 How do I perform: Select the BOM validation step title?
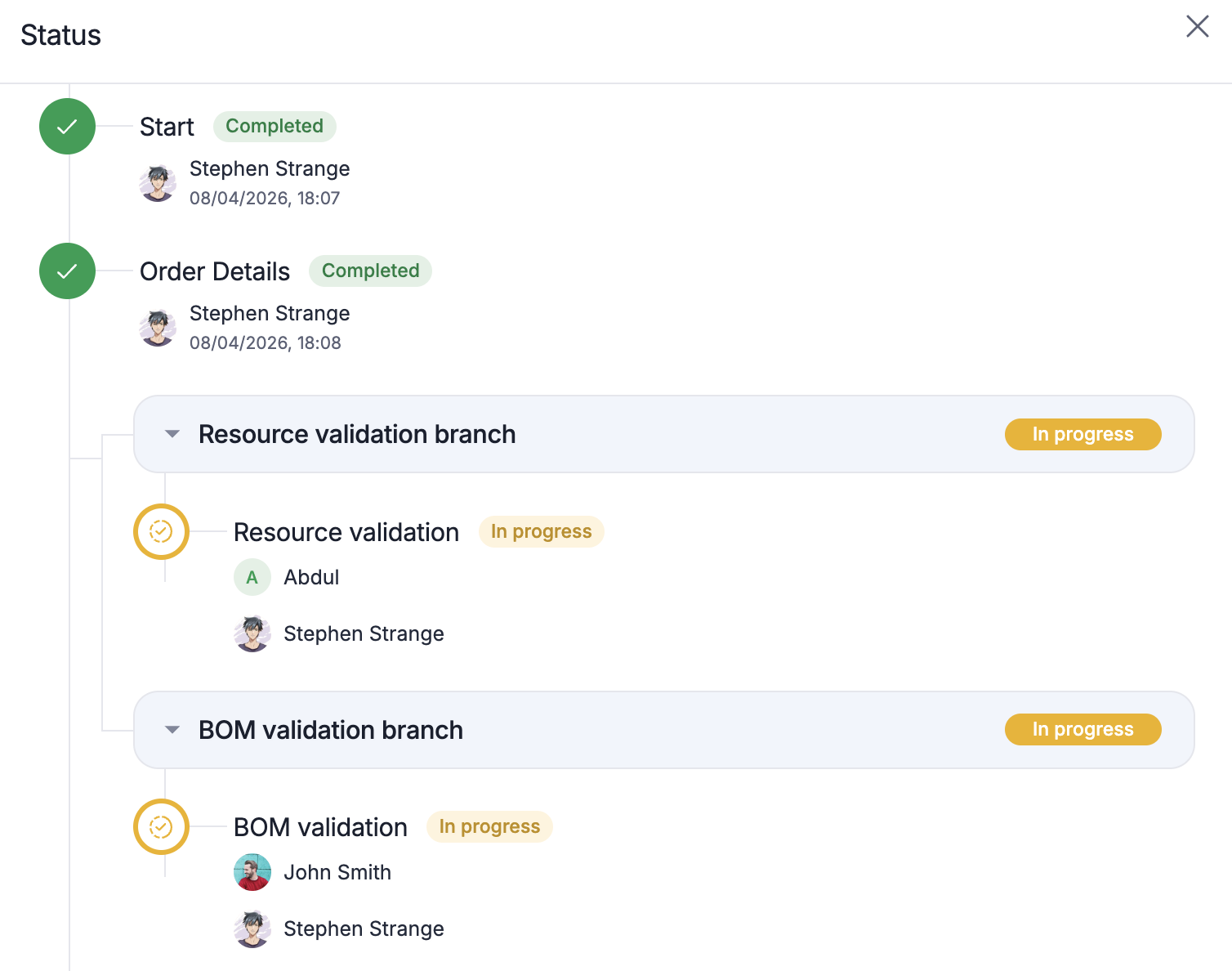320,827
